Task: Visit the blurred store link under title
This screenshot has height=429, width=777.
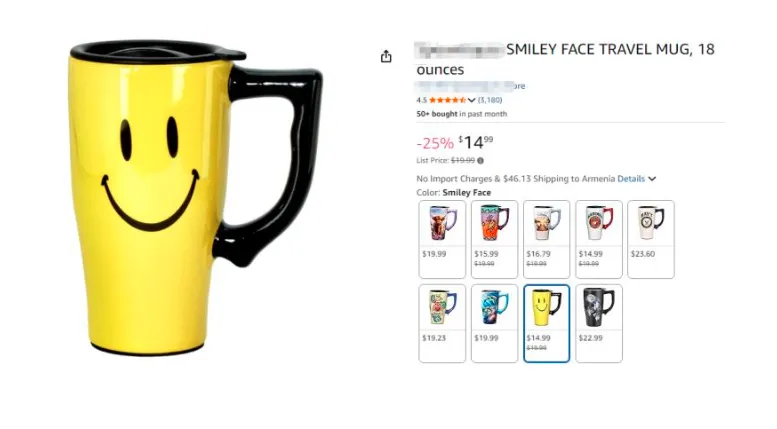Action: (x=470, y=86)
